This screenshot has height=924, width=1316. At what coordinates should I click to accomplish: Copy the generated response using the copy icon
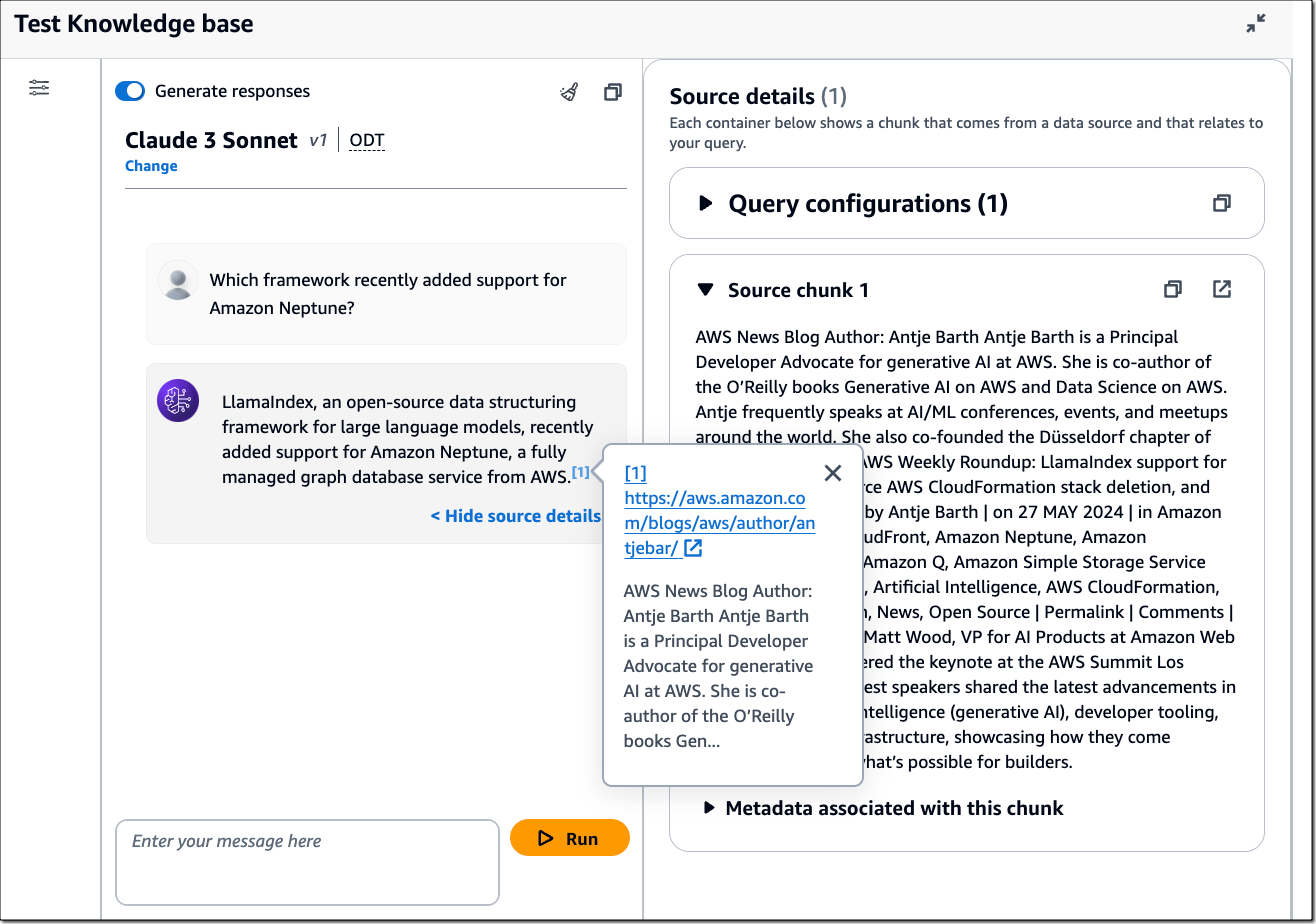[612, 91]
